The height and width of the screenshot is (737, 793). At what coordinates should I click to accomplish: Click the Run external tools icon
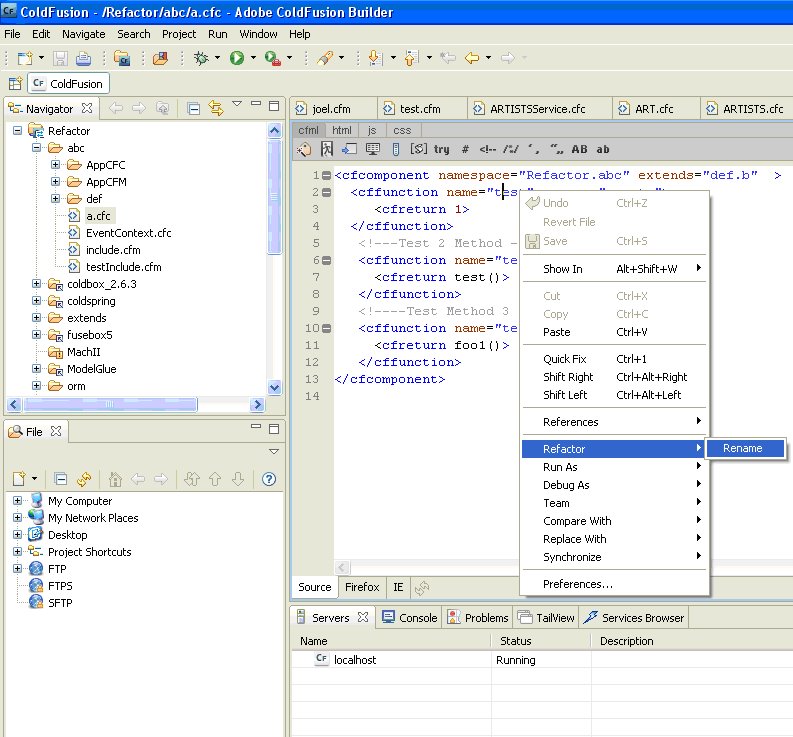(x=273, y=58)
